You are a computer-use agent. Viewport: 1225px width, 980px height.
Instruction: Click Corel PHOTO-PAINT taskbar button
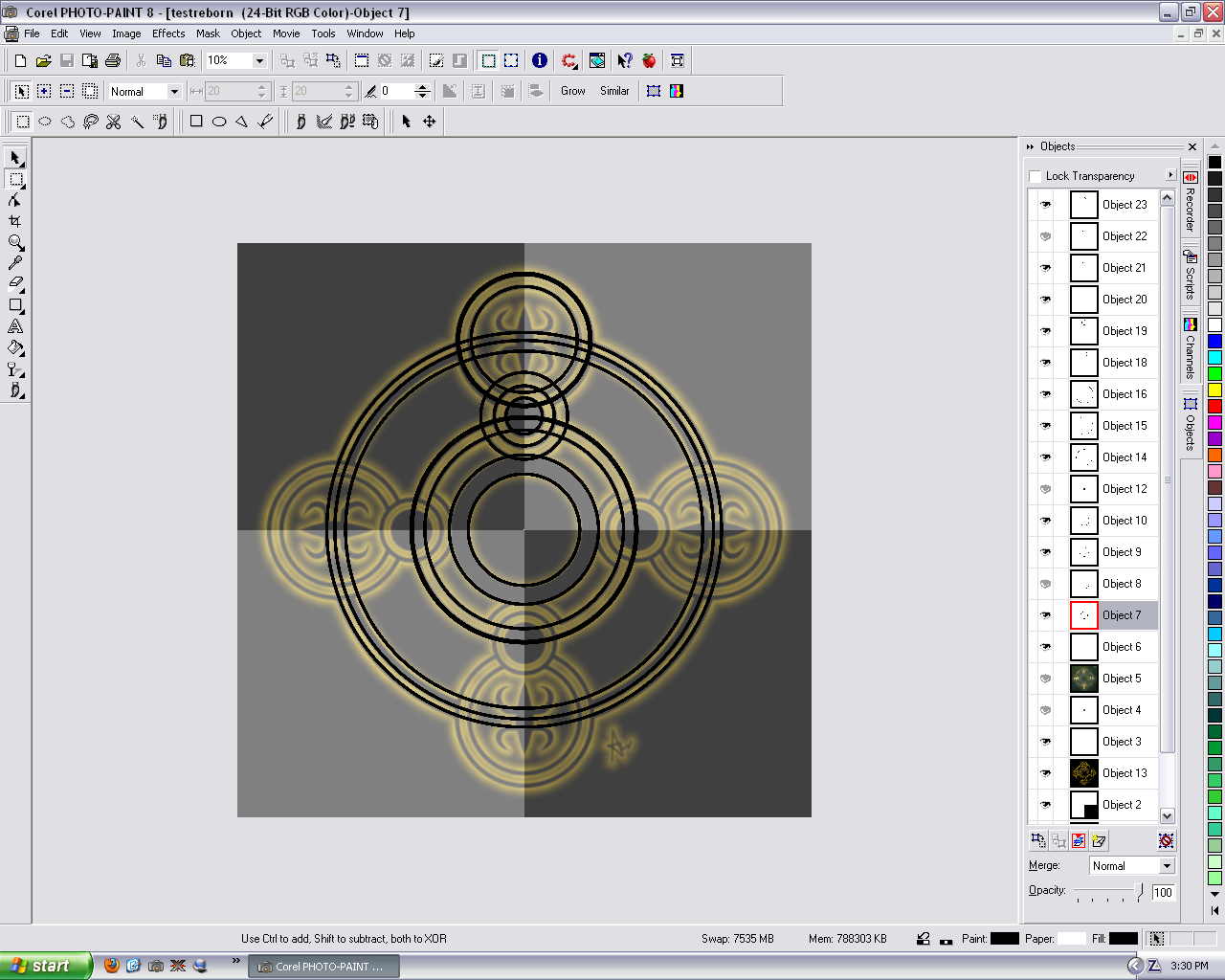324,967
